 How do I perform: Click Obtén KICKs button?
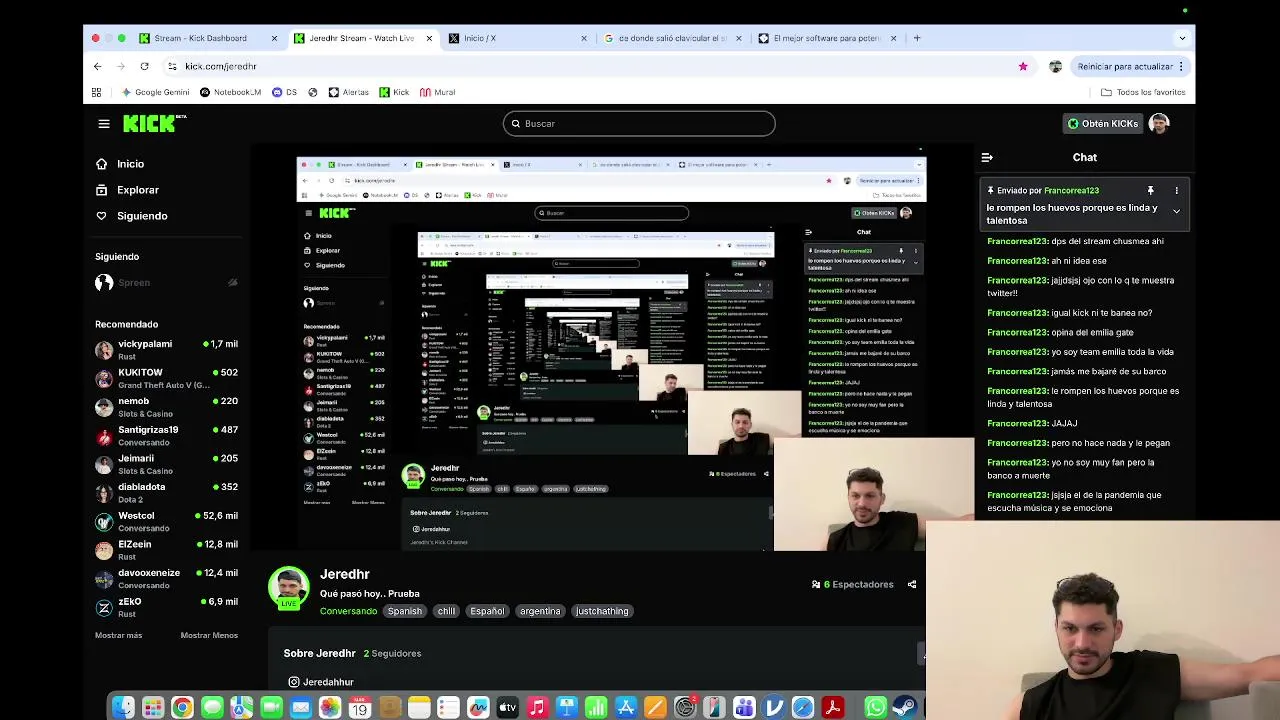tap(1102, 124)
